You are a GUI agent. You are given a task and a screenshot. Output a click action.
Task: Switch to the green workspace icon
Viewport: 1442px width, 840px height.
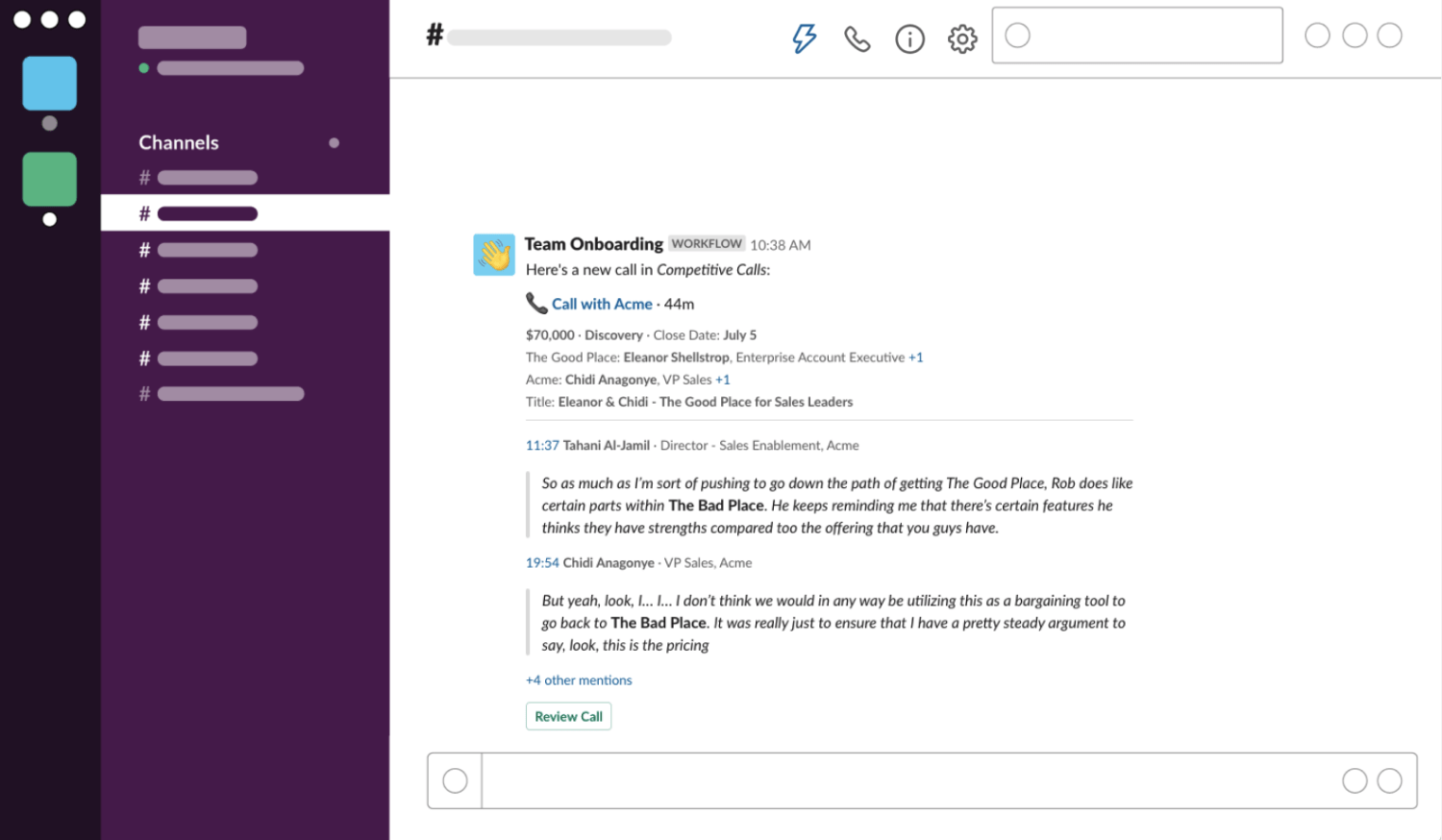pos(50,179)
